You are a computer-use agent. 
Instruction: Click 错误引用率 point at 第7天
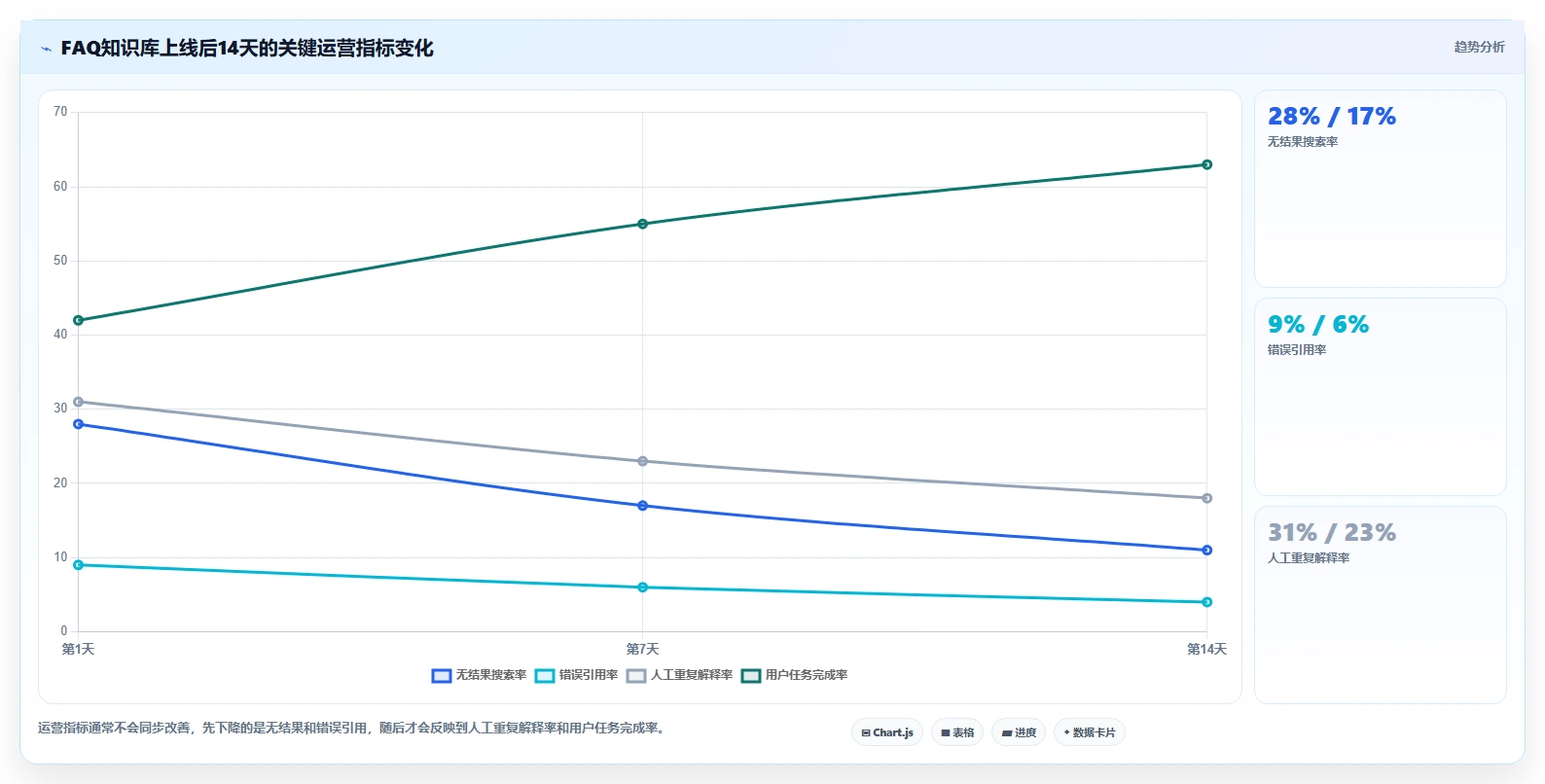(x=642, y=588)
